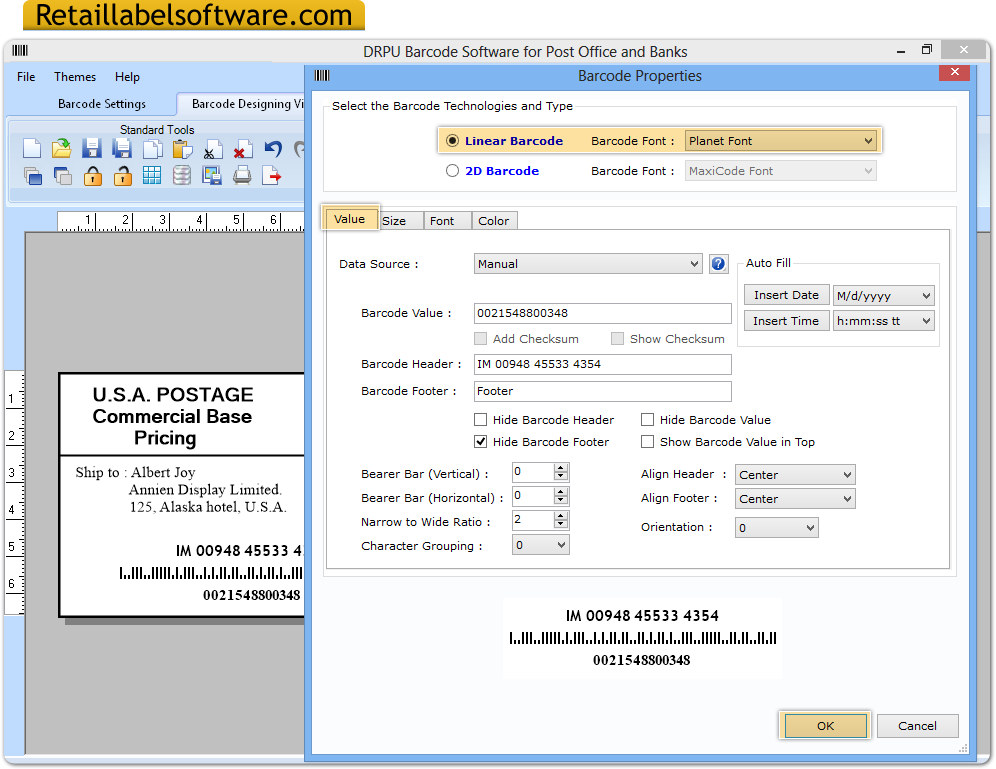
Task: Paste from the clipboard
Action: tap(181, 148)
